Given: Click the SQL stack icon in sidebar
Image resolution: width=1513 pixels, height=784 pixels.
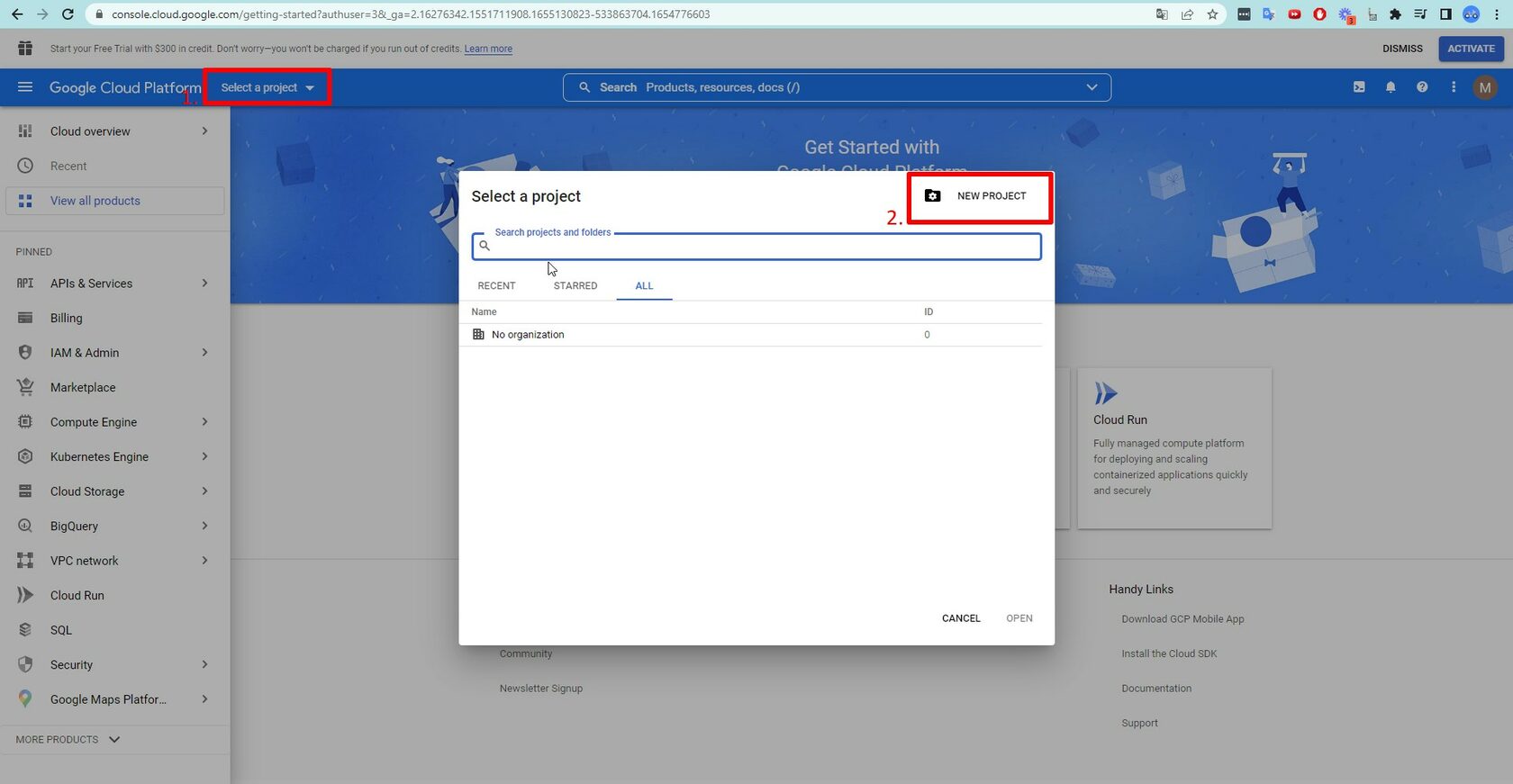Looking at the screenshot, I should click(x=25, y=630).
